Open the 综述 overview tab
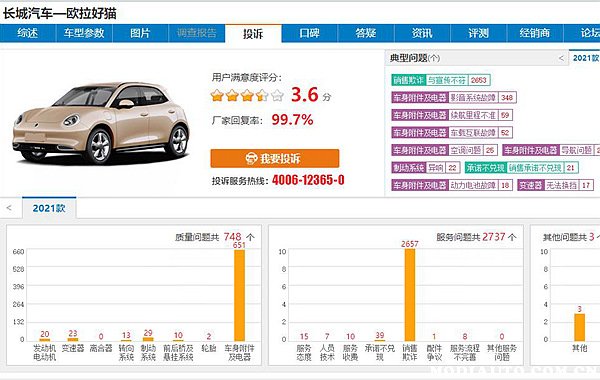This screenshot has width=600, height=380. [28, 33]
